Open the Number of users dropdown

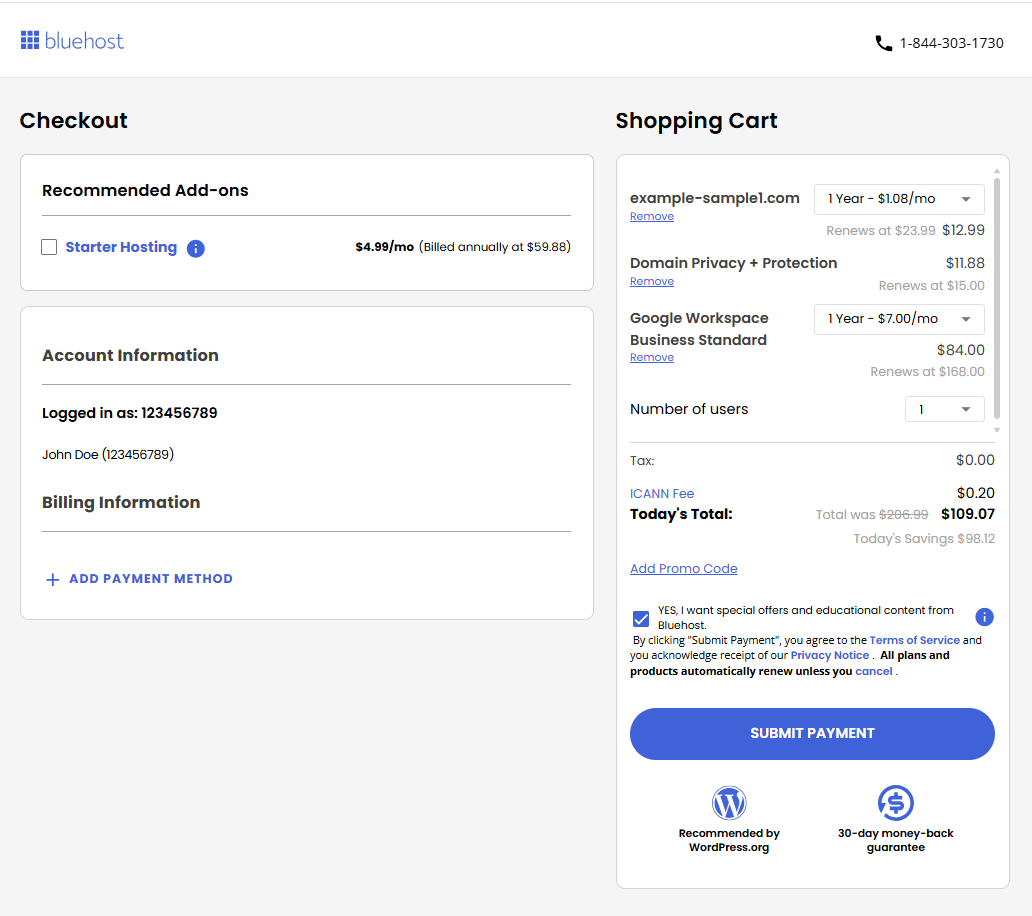coord(944,409)
